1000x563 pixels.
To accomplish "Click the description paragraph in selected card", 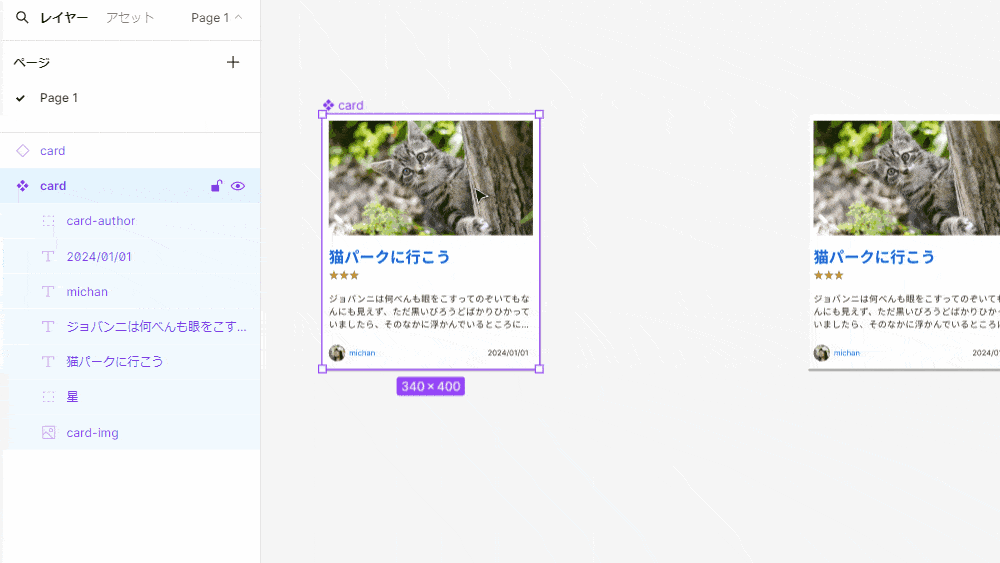I will (429, 312).
